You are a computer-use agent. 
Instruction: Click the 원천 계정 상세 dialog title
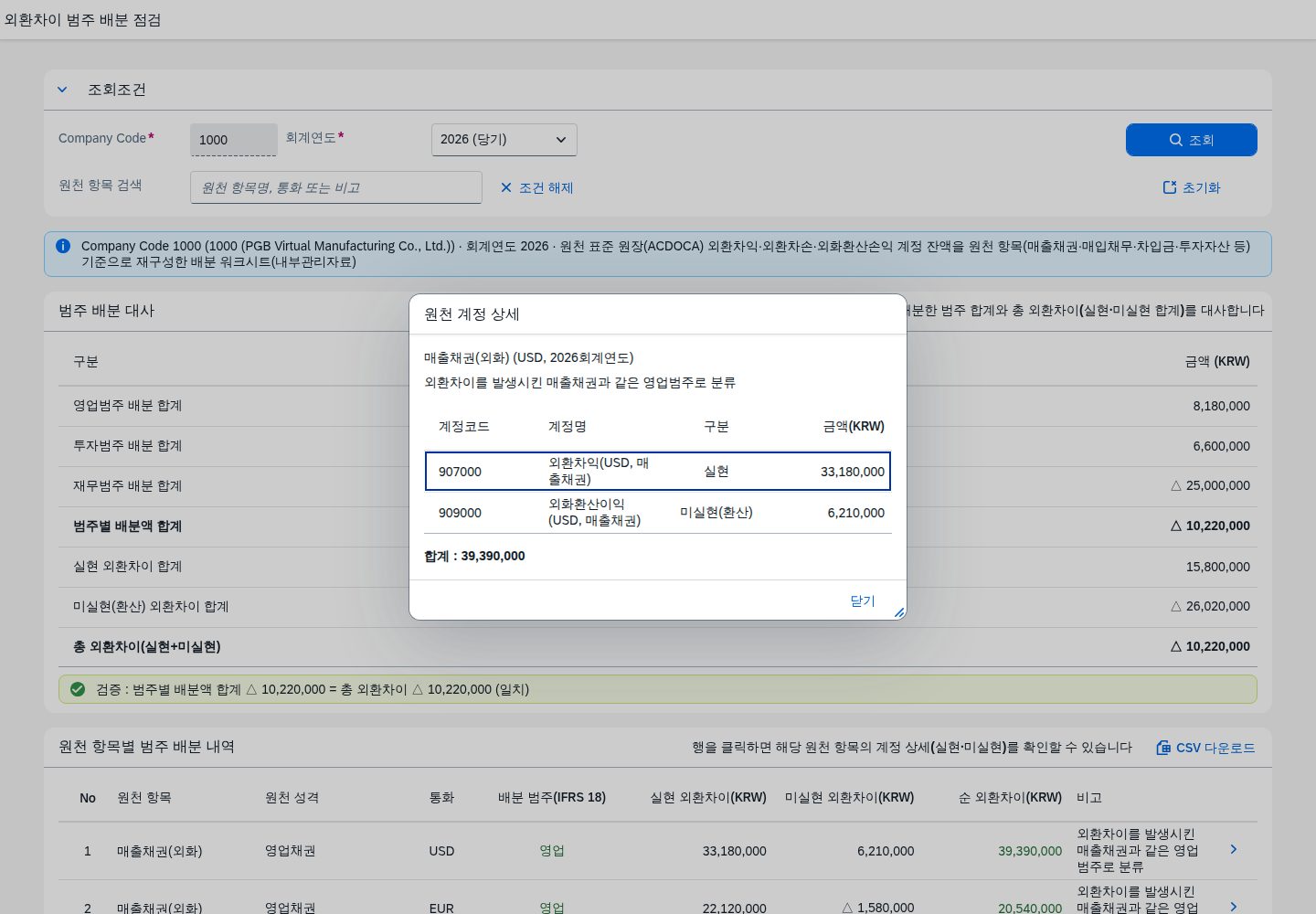(472, 314)
